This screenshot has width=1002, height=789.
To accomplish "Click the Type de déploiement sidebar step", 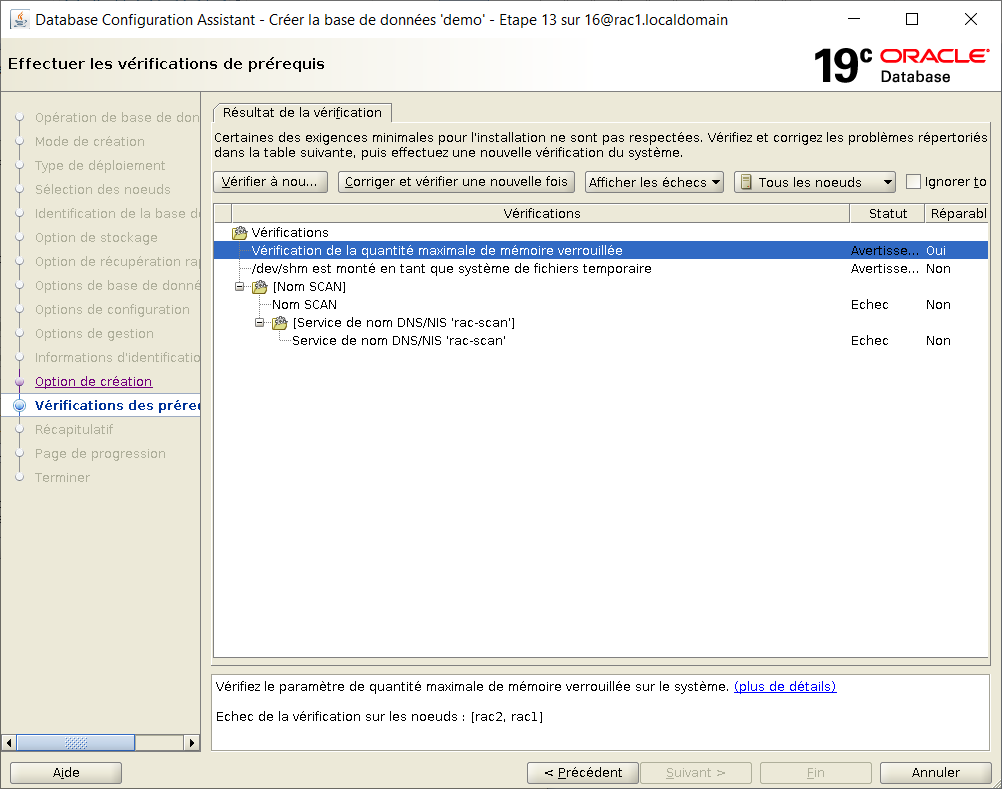I will point(100,165).
